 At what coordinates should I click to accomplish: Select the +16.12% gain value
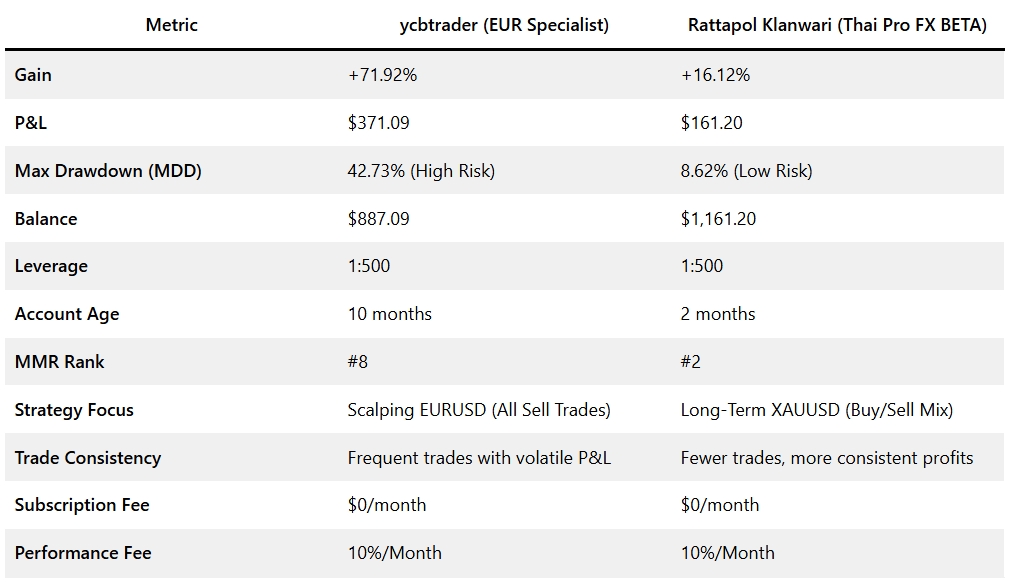(715, 75)
